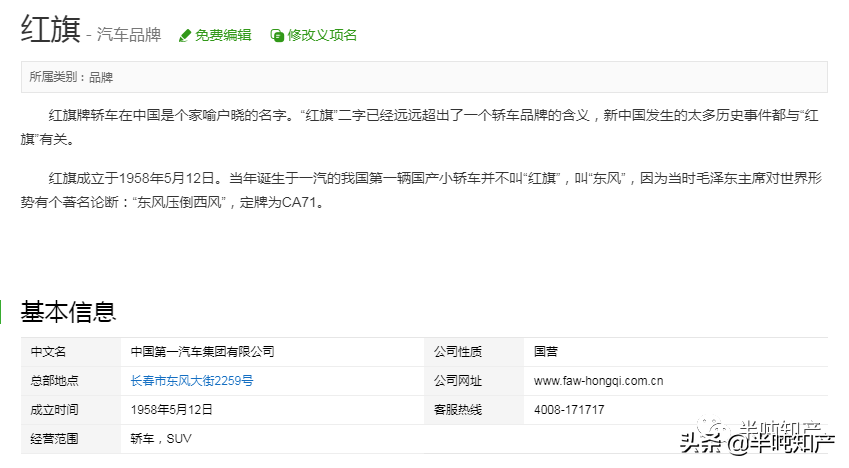Click the 公司性质 label cell
The image size is (849, 468).
[x=474, y=352]
